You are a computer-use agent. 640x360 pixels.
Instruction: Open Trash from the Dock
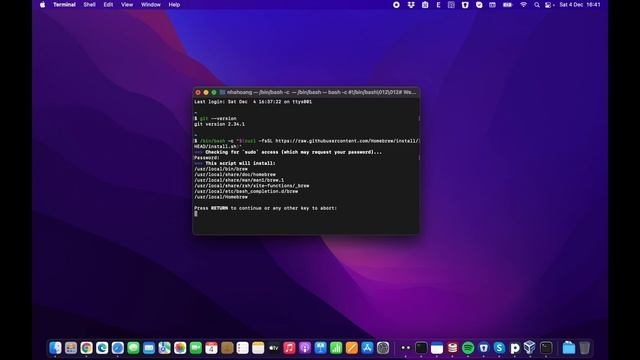[x=584, y=348]
